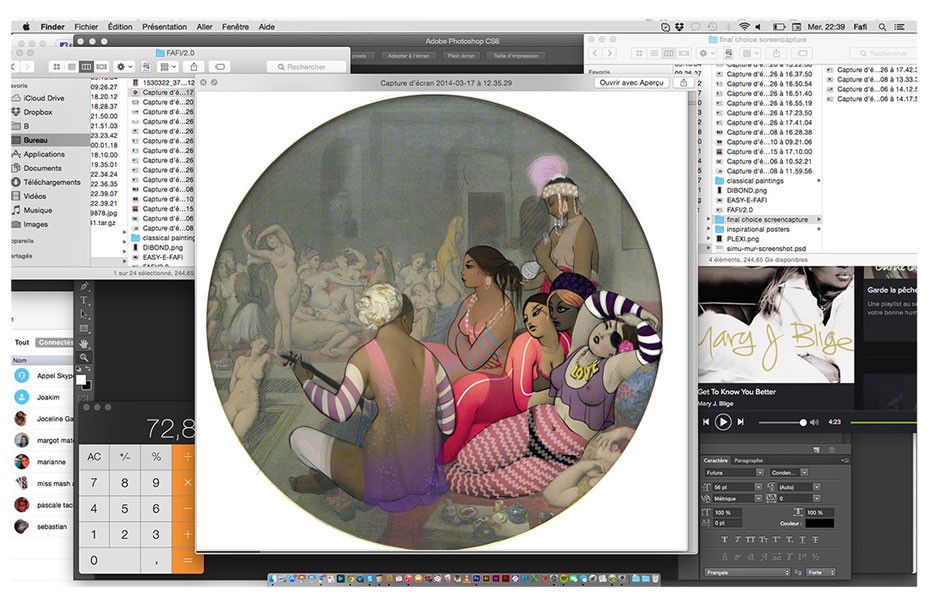Toggle subscript in Caractère panel

point(789,540)
